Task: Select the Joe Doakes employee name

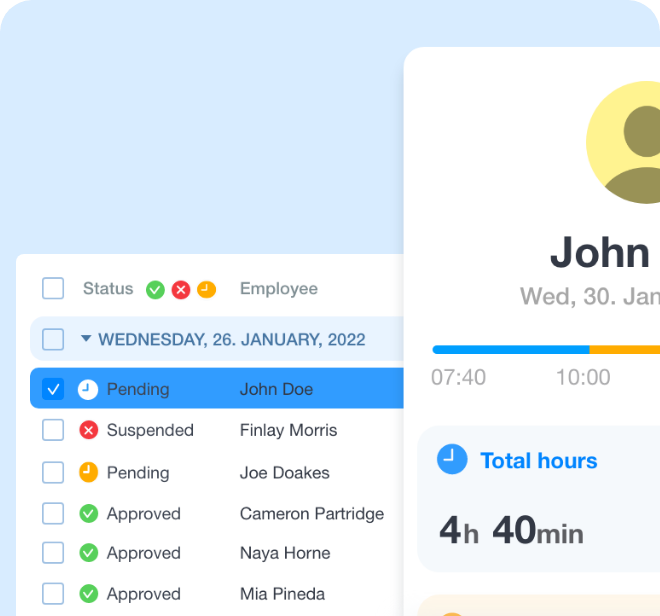Action: pyautogui.click(x=285, y=473)
